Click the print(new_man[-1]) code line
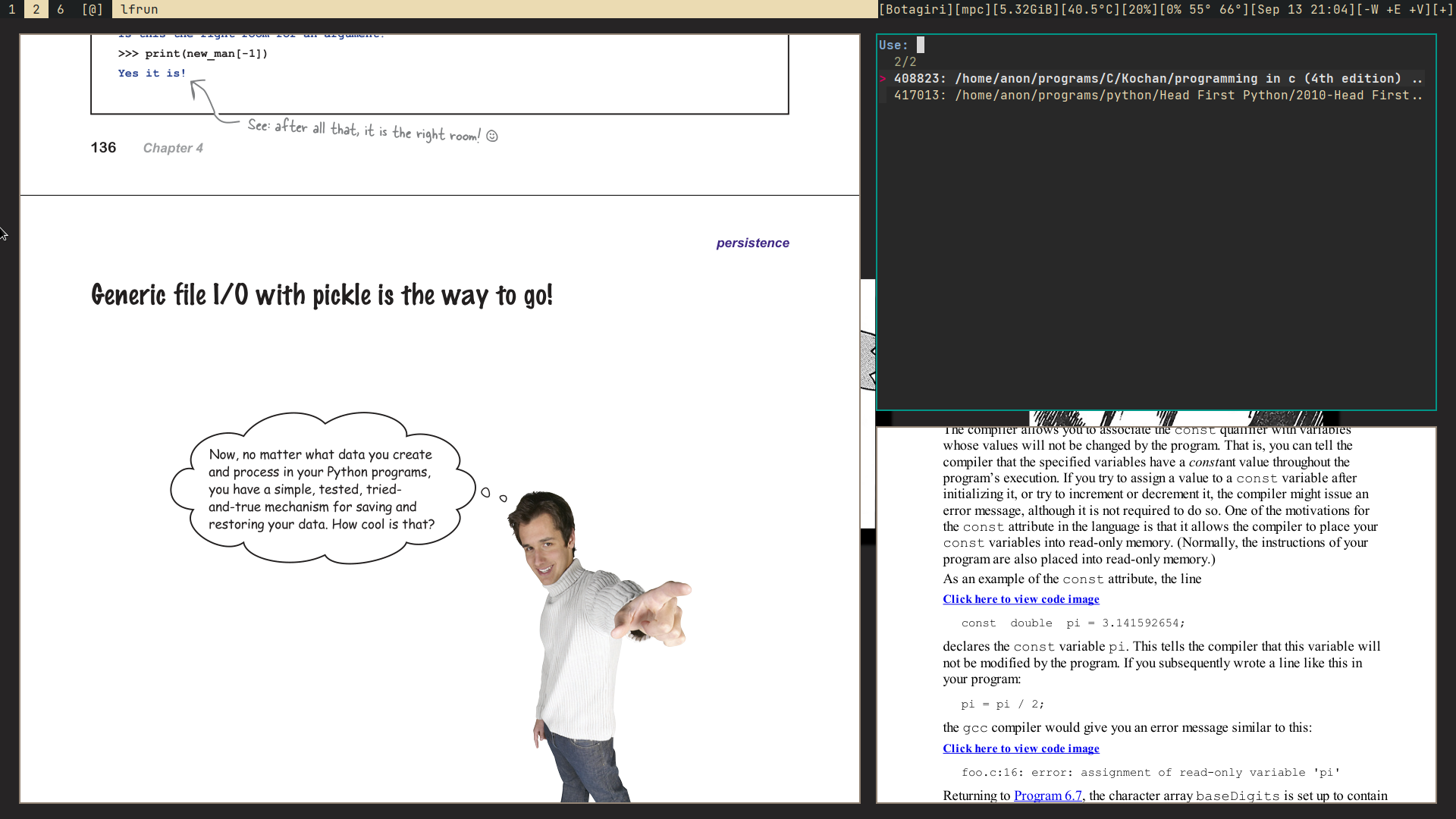1456x819 pixels. (x=193, y=53)
